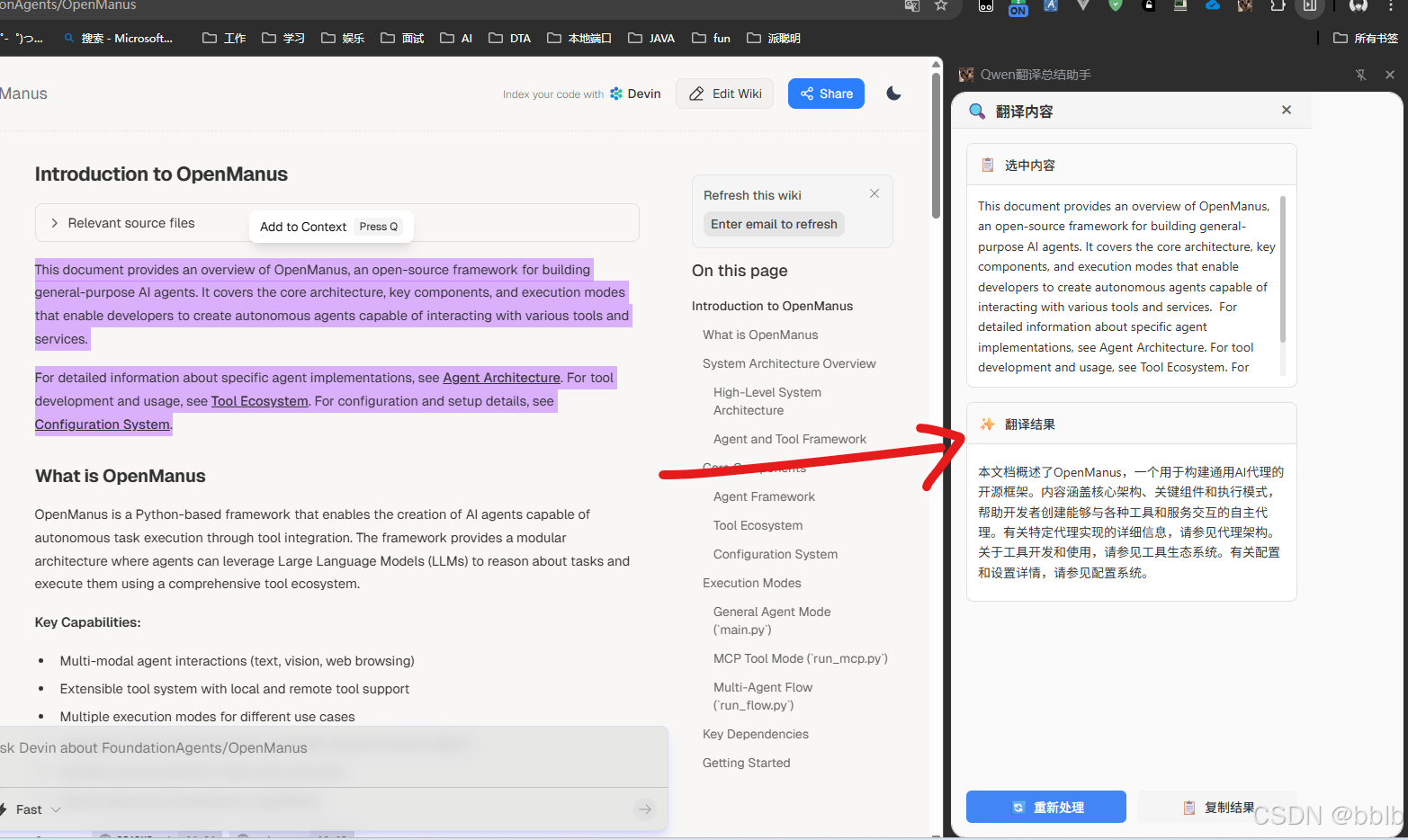
Task: Follow the Tool Ecosystem link in the paragraph
Action: pyautogui.click(x=259, y=401)
